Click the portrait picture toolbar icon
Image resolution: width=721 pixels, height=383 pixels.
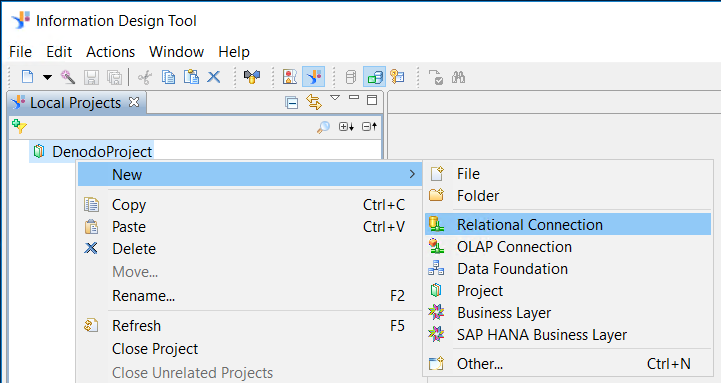290,77
